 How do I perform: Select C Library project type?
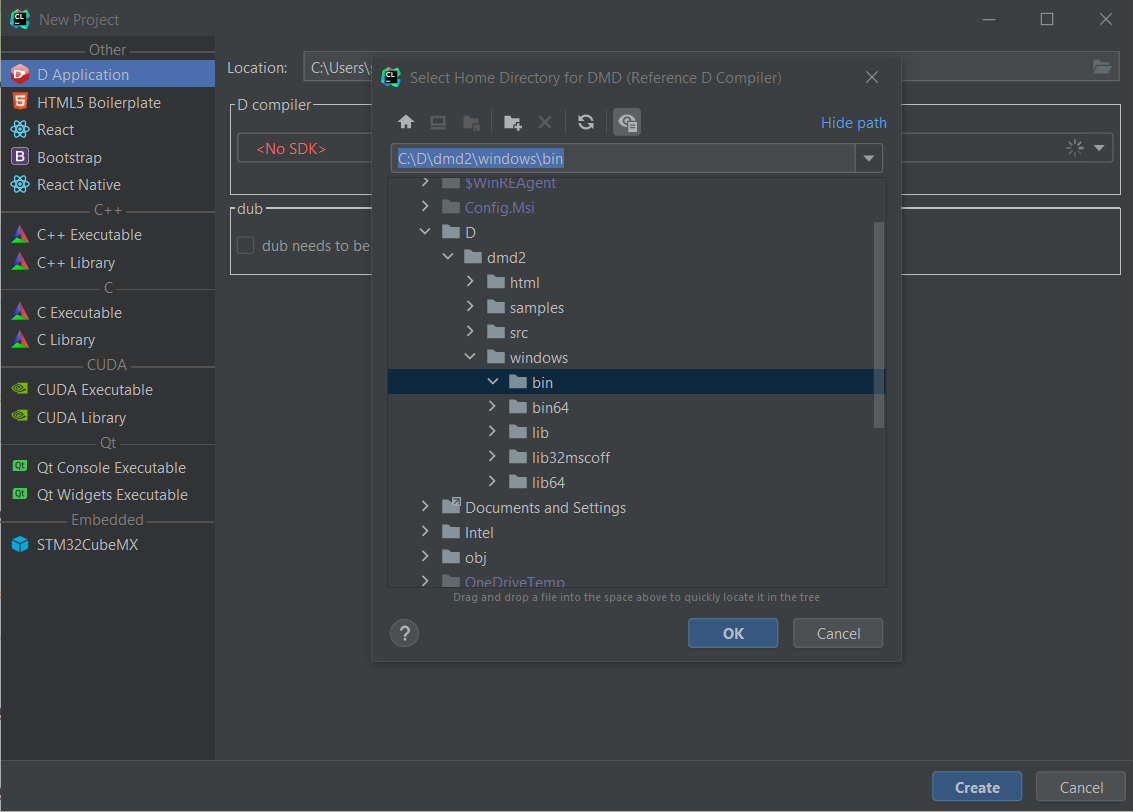tap(108, 340)
